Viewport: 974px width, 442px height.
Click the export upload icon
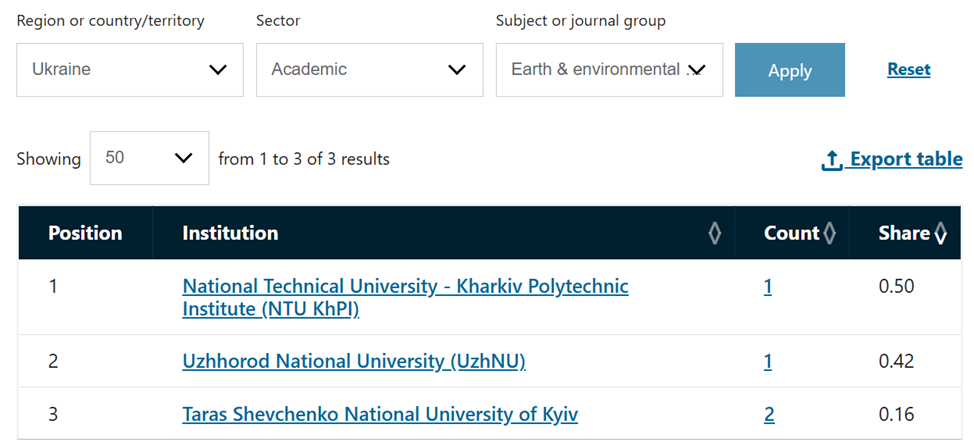click(832, 160)
